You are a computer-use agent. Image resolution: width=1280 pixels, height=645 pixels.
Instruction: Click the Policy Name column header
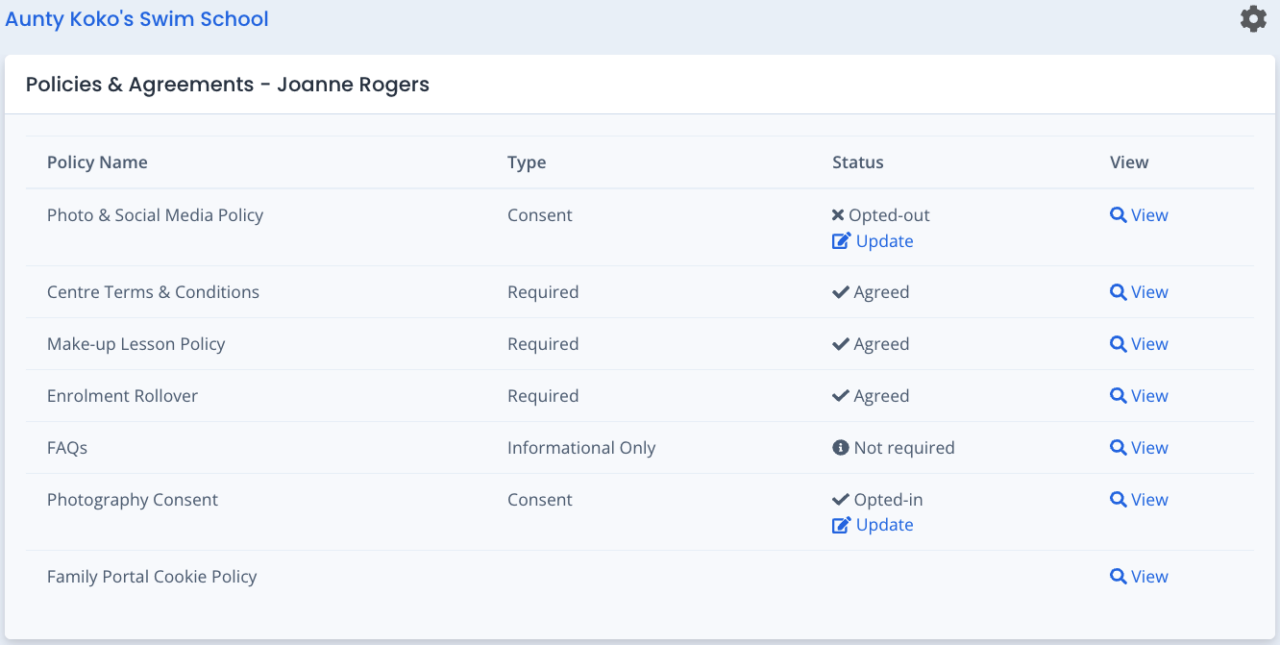[x=97, y=162]
